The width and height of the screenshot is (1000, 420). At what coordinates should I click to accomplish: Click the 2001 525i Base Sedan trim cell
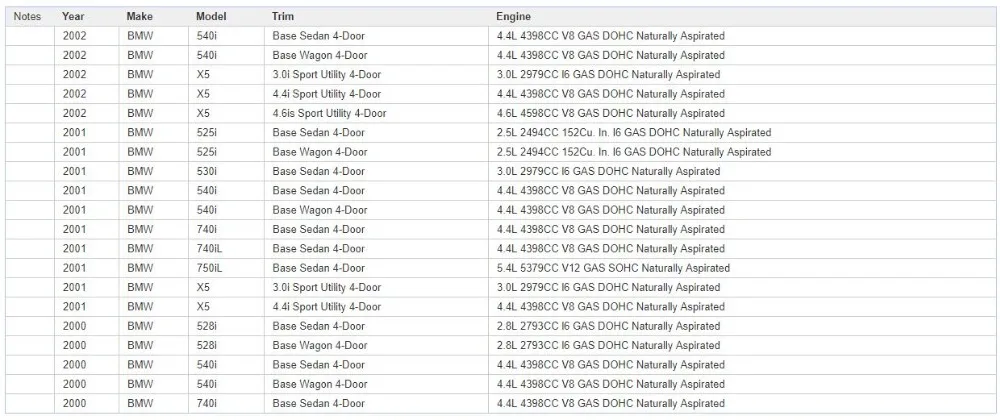click(376, 133)
